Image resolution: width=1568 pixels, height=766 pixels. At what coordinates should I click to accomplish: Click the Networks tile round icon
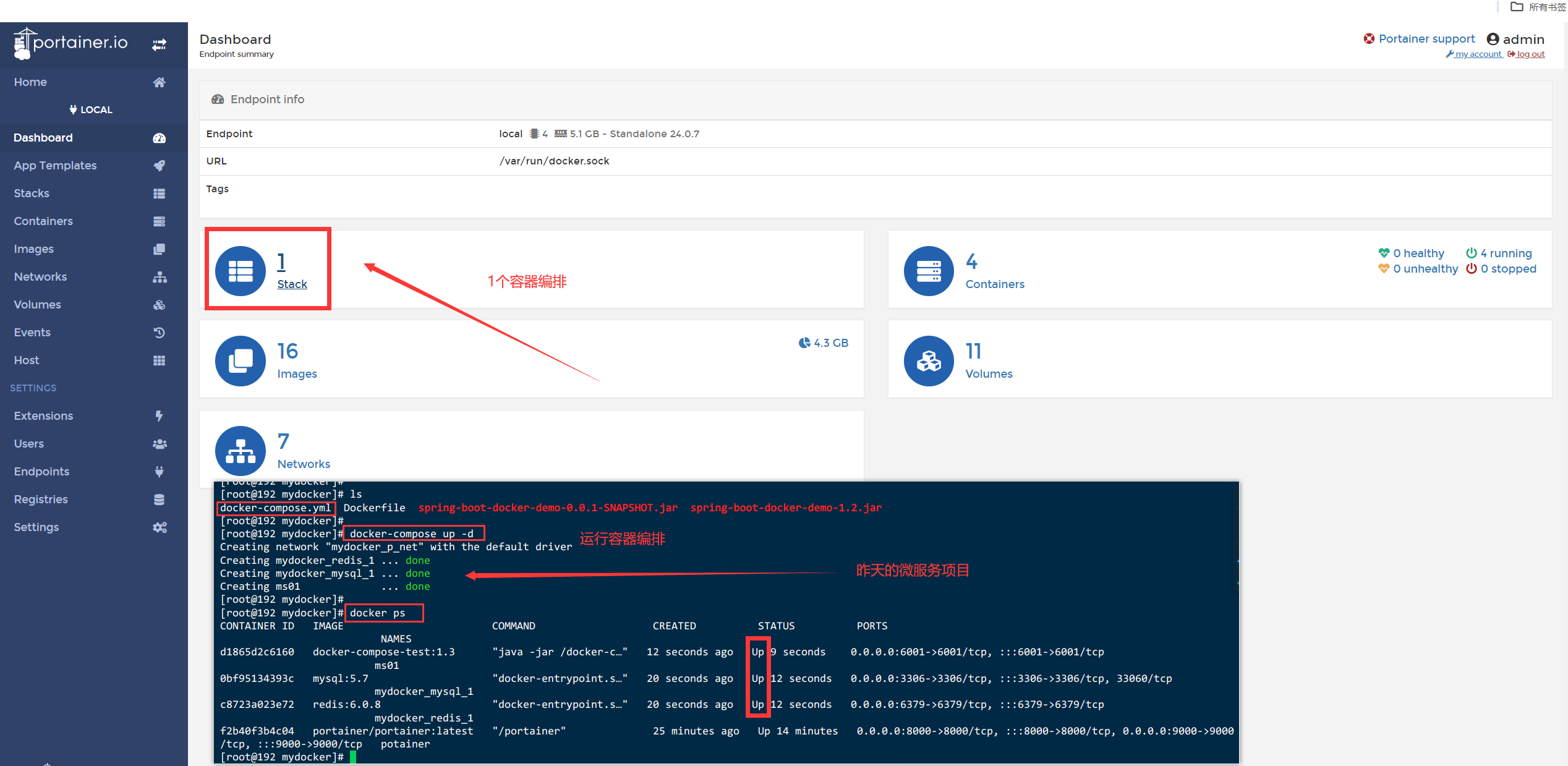click(x=241, y=451)
